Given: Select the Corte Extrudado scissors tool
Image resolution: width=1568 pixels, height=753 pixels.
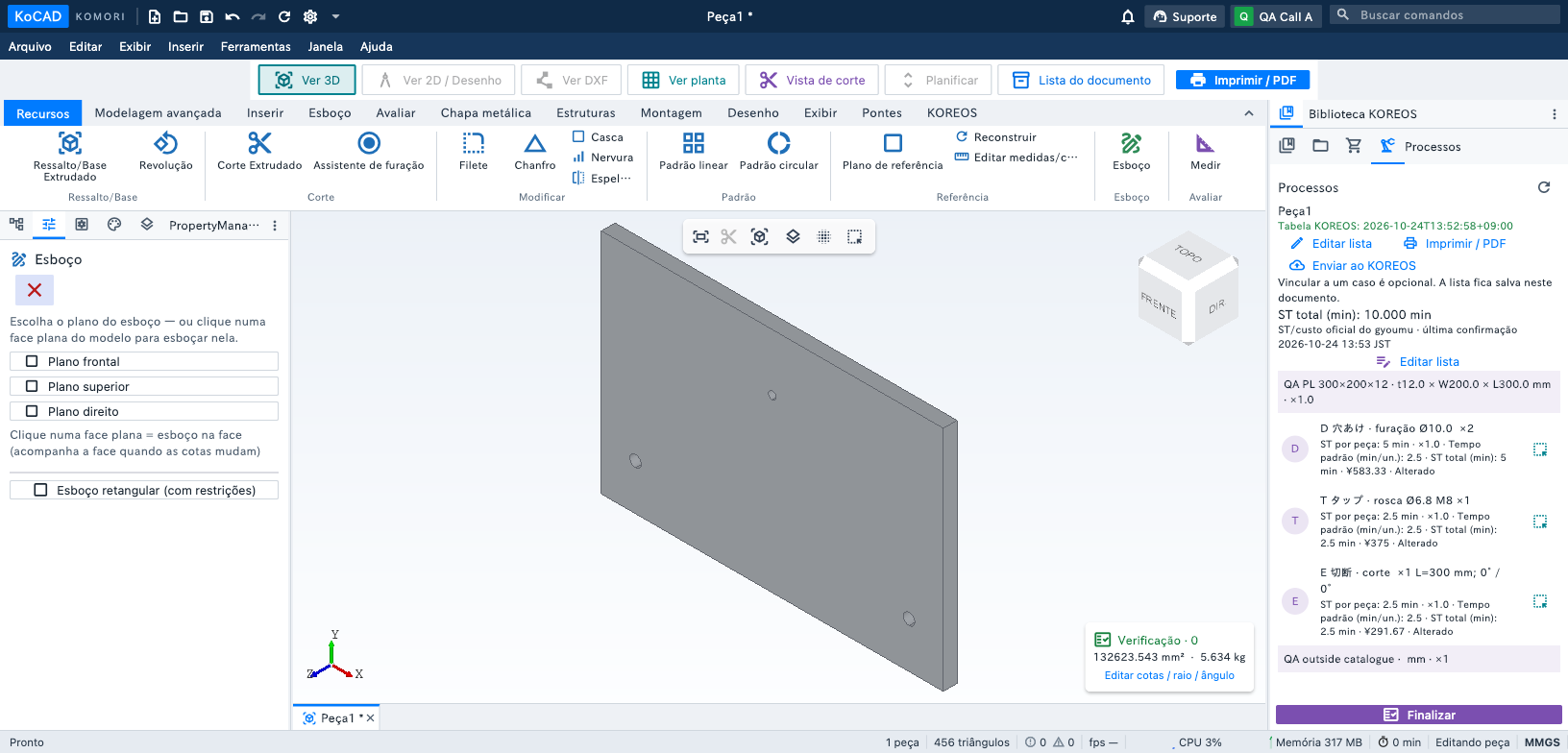Looking at the screenshot, I should pyautogui.click(x=259, y=152).
